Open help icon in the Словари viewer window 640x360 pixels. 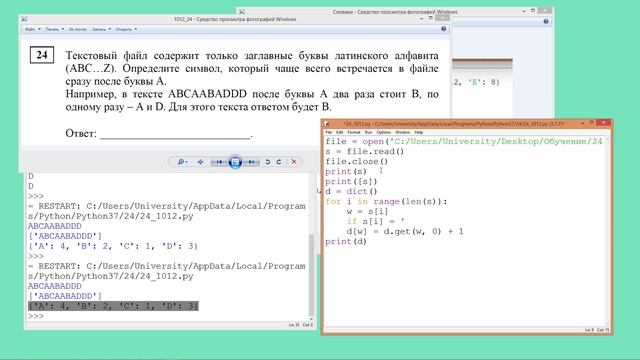point(546,21)
